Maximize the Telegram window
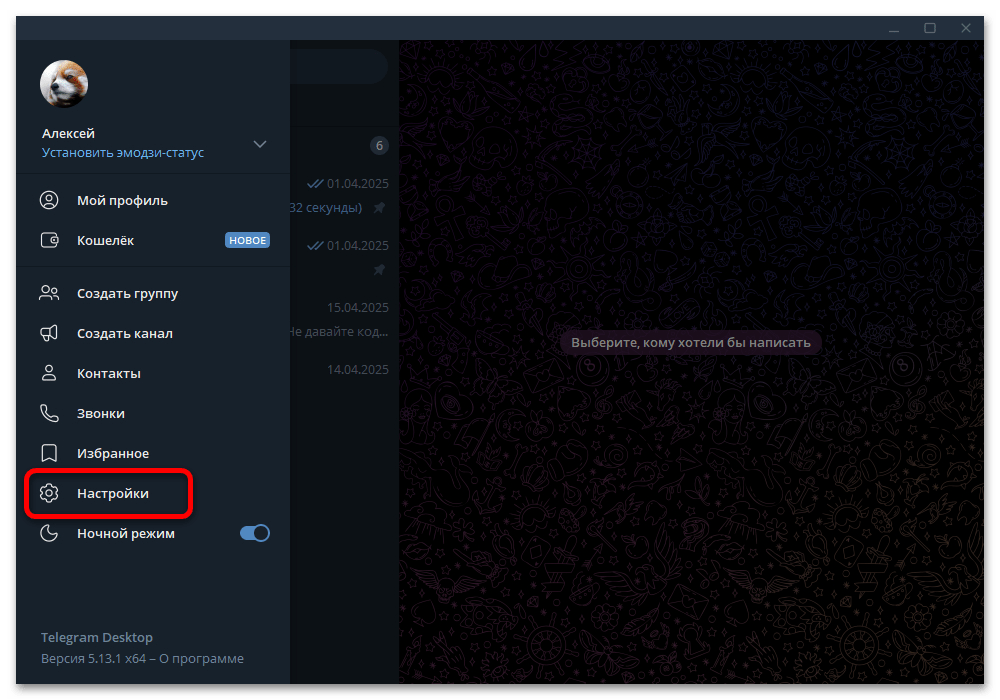The width and height of the screenshot is (1000, 700). (930, 29)
